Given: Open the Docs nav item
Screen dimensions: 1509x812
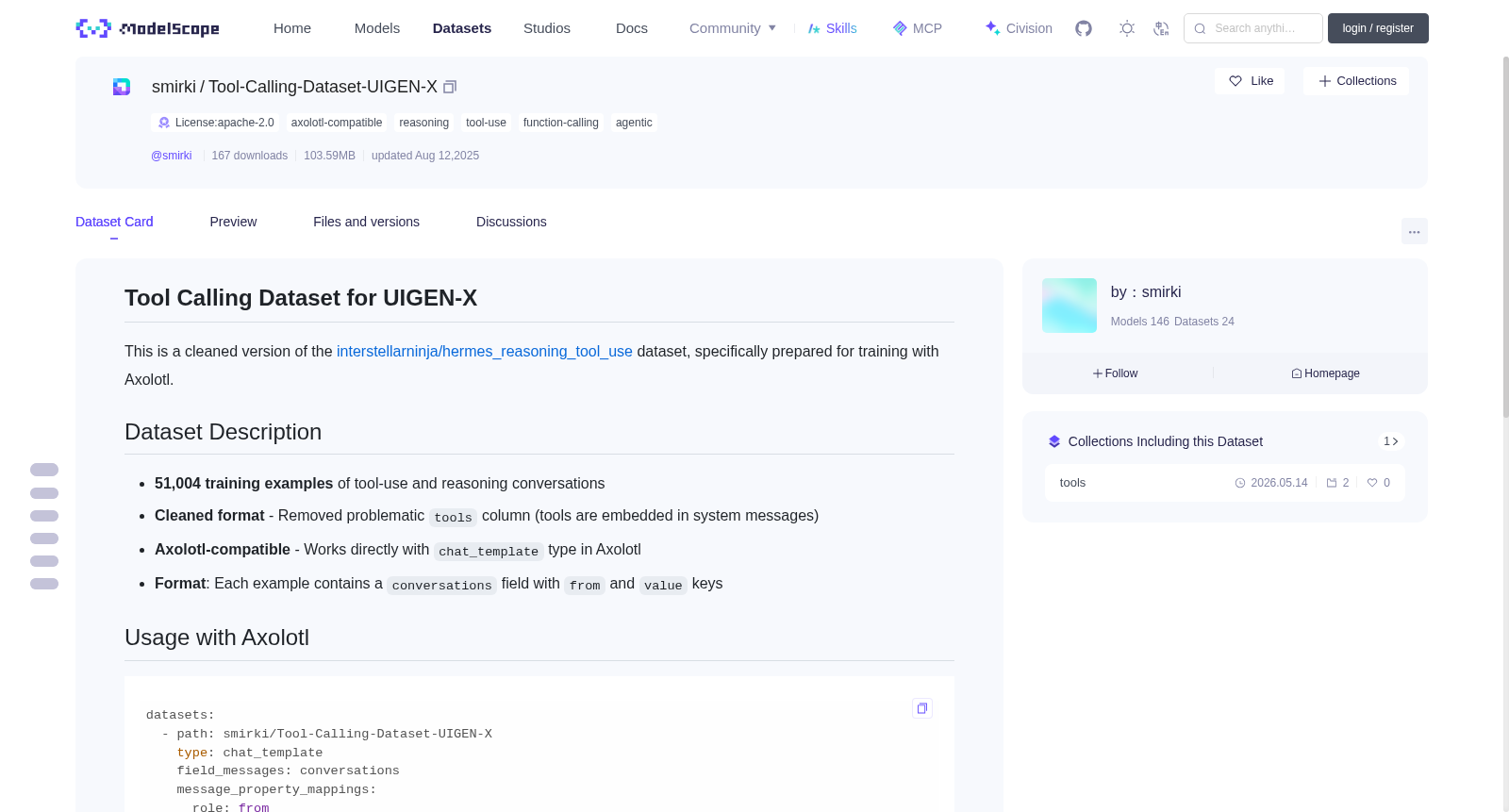Looking at the screenshot, I should click(x=632, y=28).
